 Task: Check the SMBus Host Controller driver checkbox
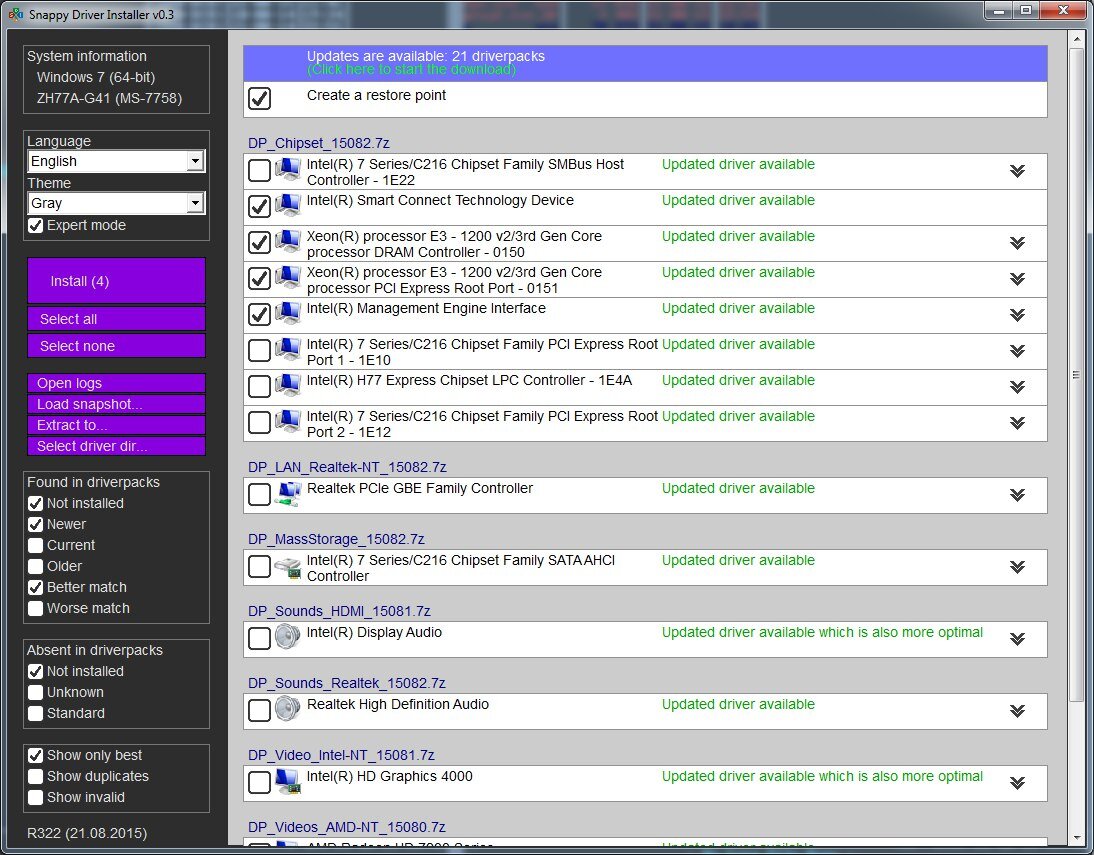tap(260, 170)
